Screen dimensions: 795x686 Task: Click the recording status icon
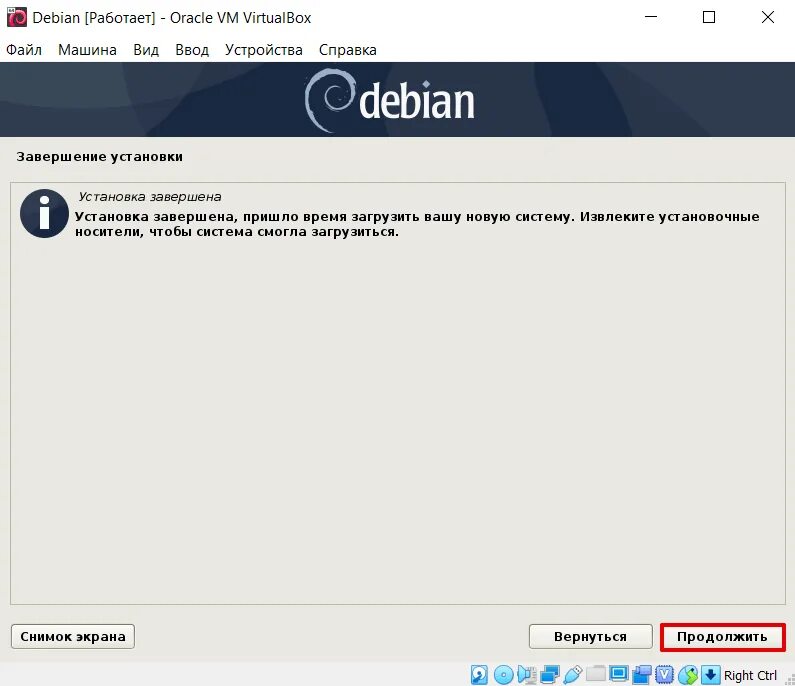pyautogui.click(x=642, y=675)
